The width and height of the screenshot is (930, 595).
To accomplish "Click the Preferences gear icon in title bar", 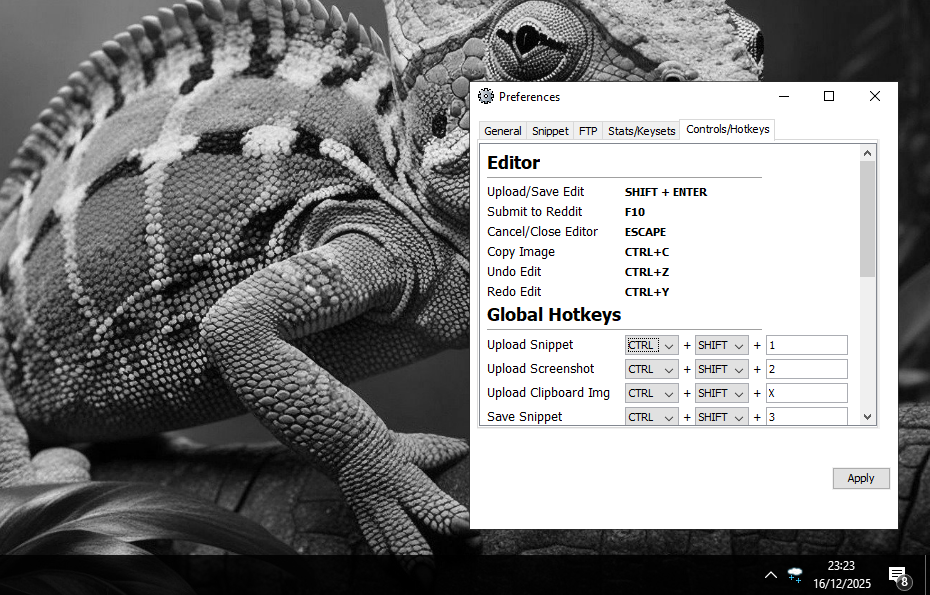I will click(486, 96).
